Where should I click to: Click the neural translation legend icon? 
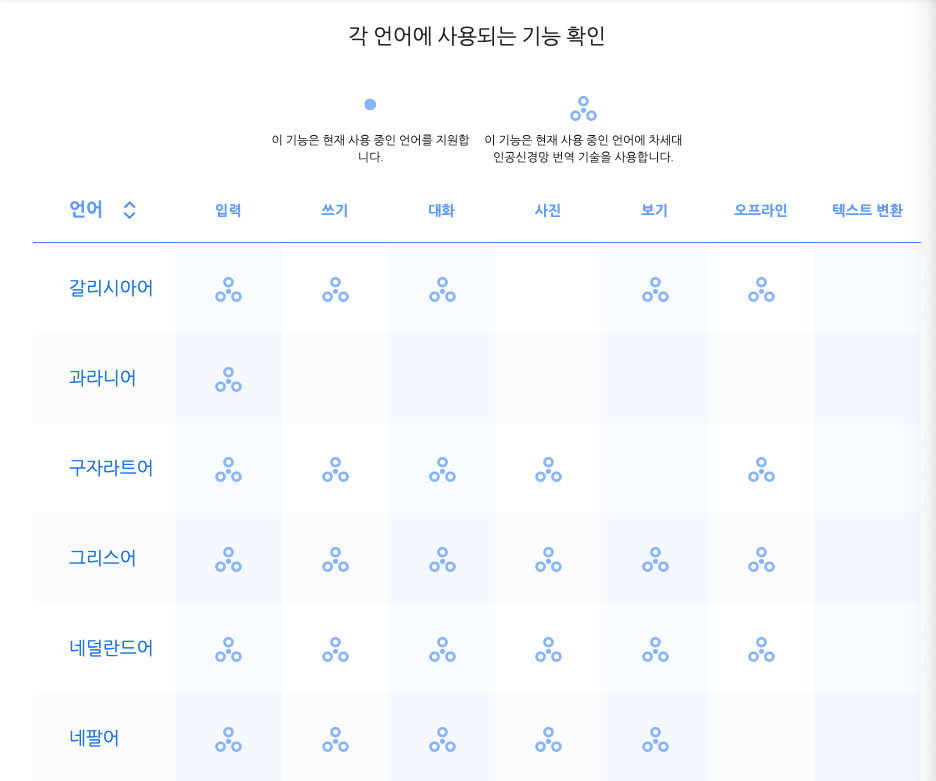click(583, 109)
